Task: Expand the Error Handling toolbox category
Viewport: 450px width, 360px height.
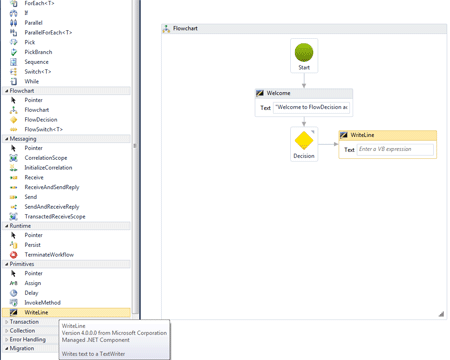Action: [6, 339]
